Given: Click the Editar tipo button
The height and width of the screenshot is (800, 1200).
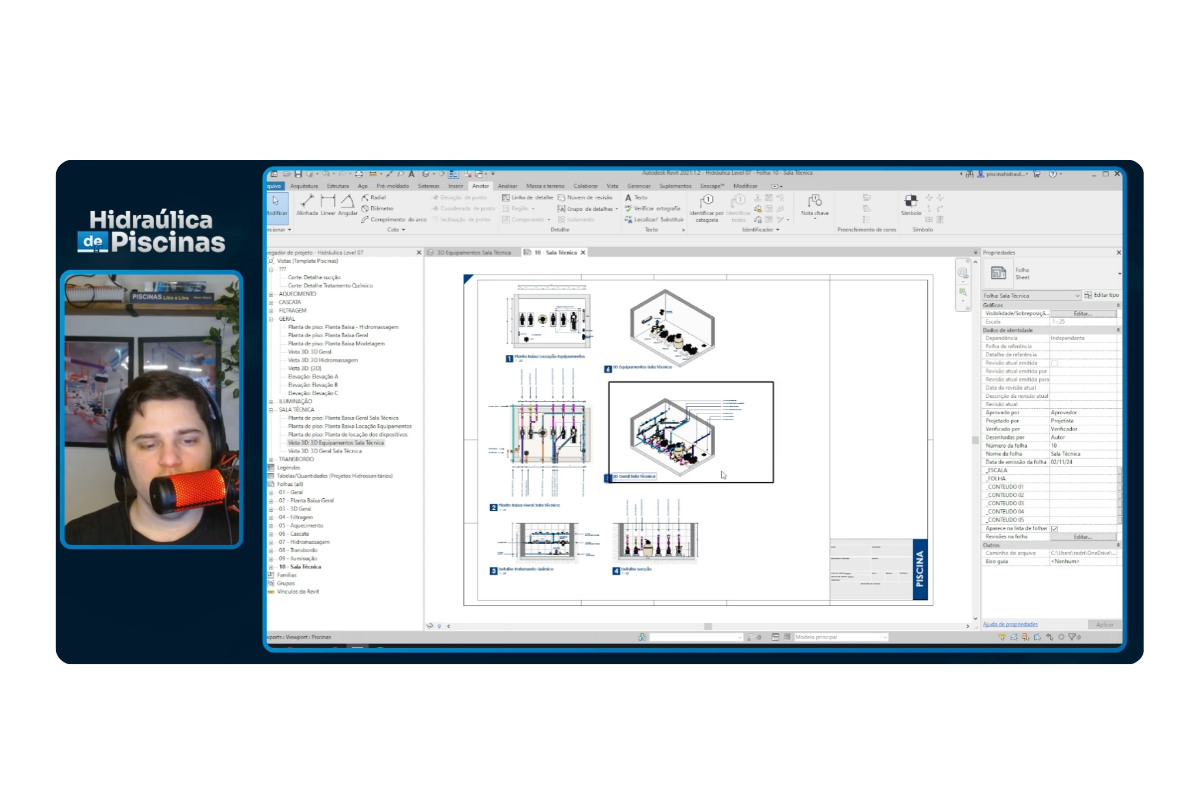Looking at the screenshot, I should click(1102, 296).
